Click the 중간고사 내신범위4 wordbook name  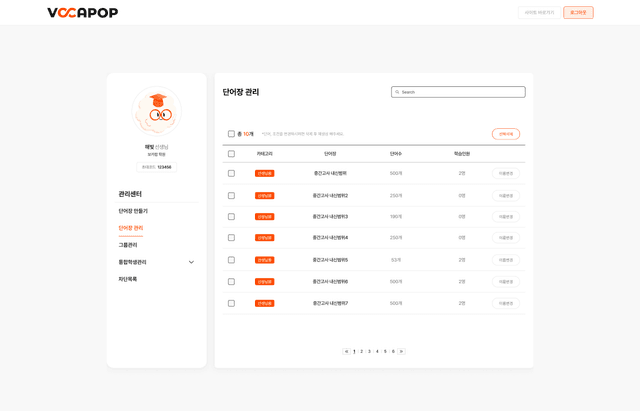(330, 238)
